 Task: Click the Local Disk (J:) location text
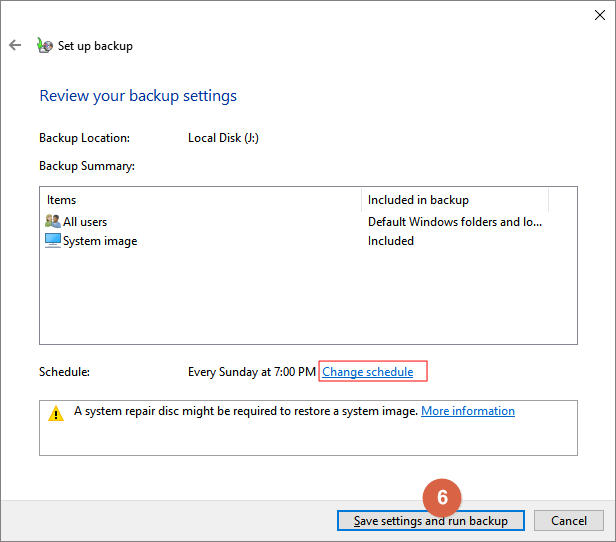click(224, 138)
